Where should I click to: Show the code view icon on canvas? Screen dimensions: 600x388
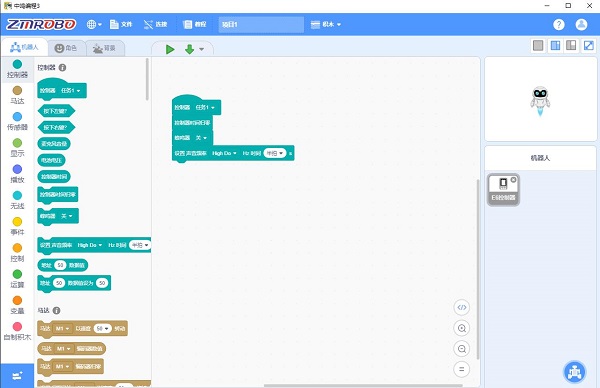pos(462,307)
